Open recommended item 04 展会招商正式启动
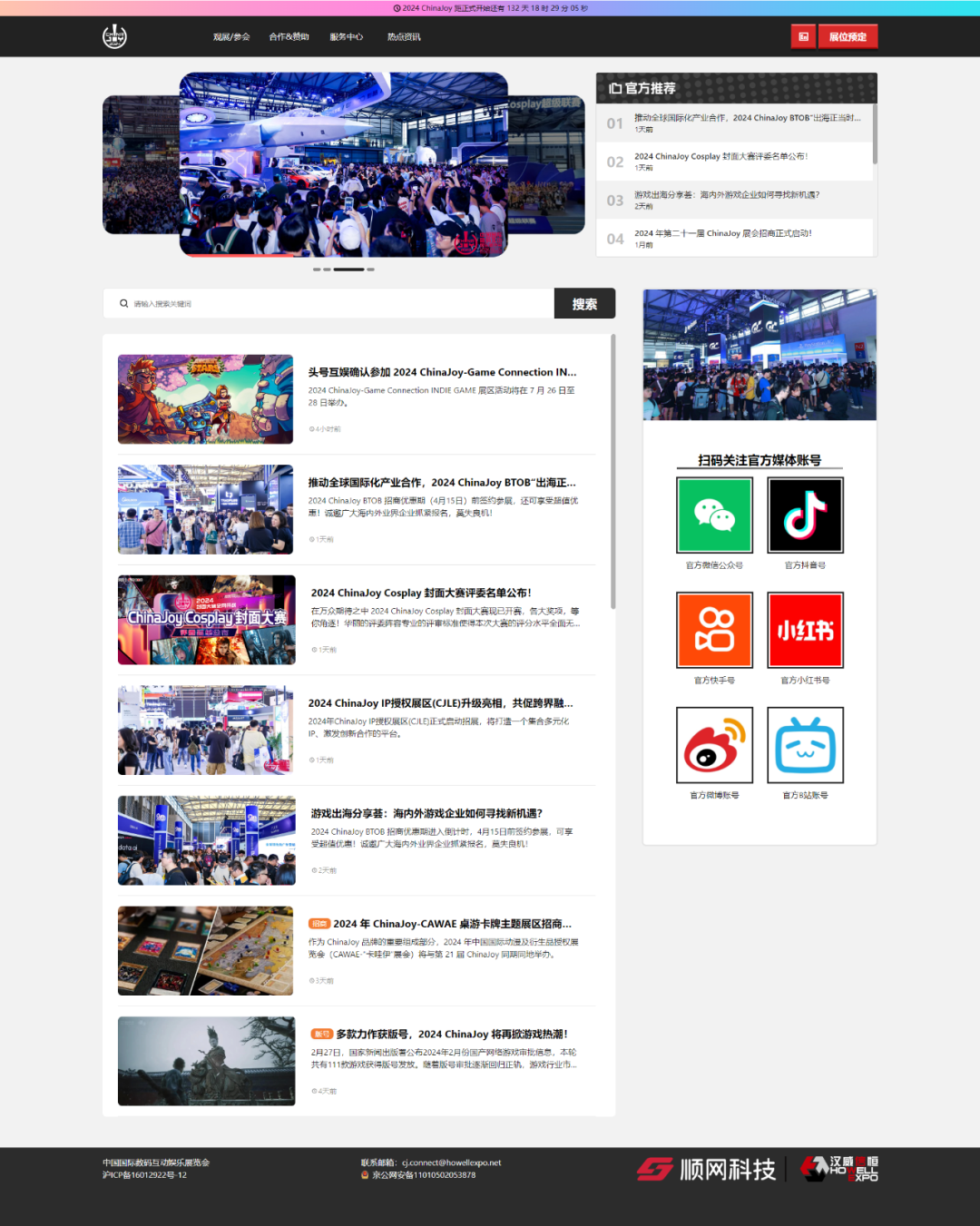The width and height of the screenshot is (980, 1226). (734, 238)
